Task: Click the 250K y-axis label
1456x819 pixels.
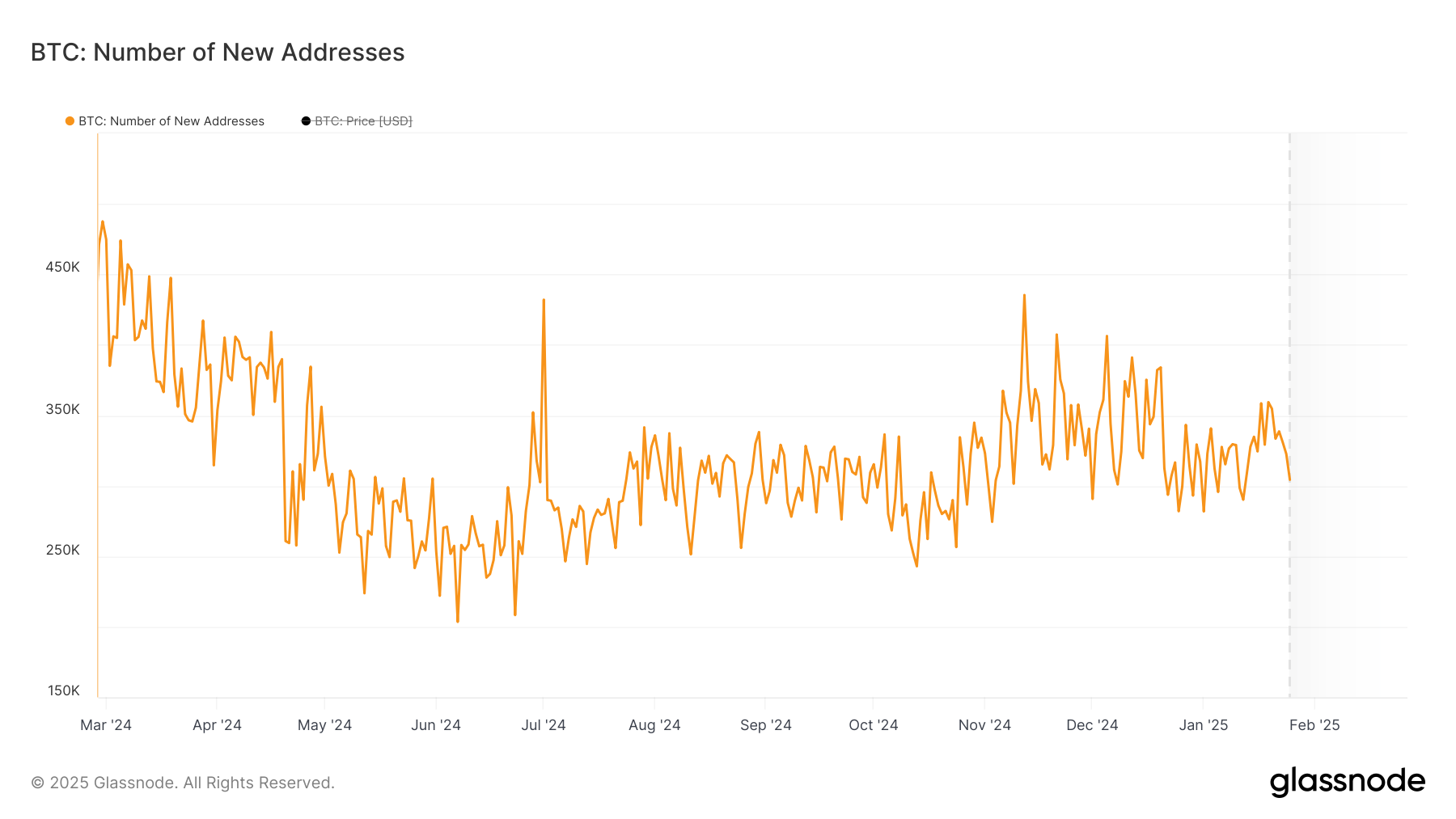Action: click(x=63, y=550)
